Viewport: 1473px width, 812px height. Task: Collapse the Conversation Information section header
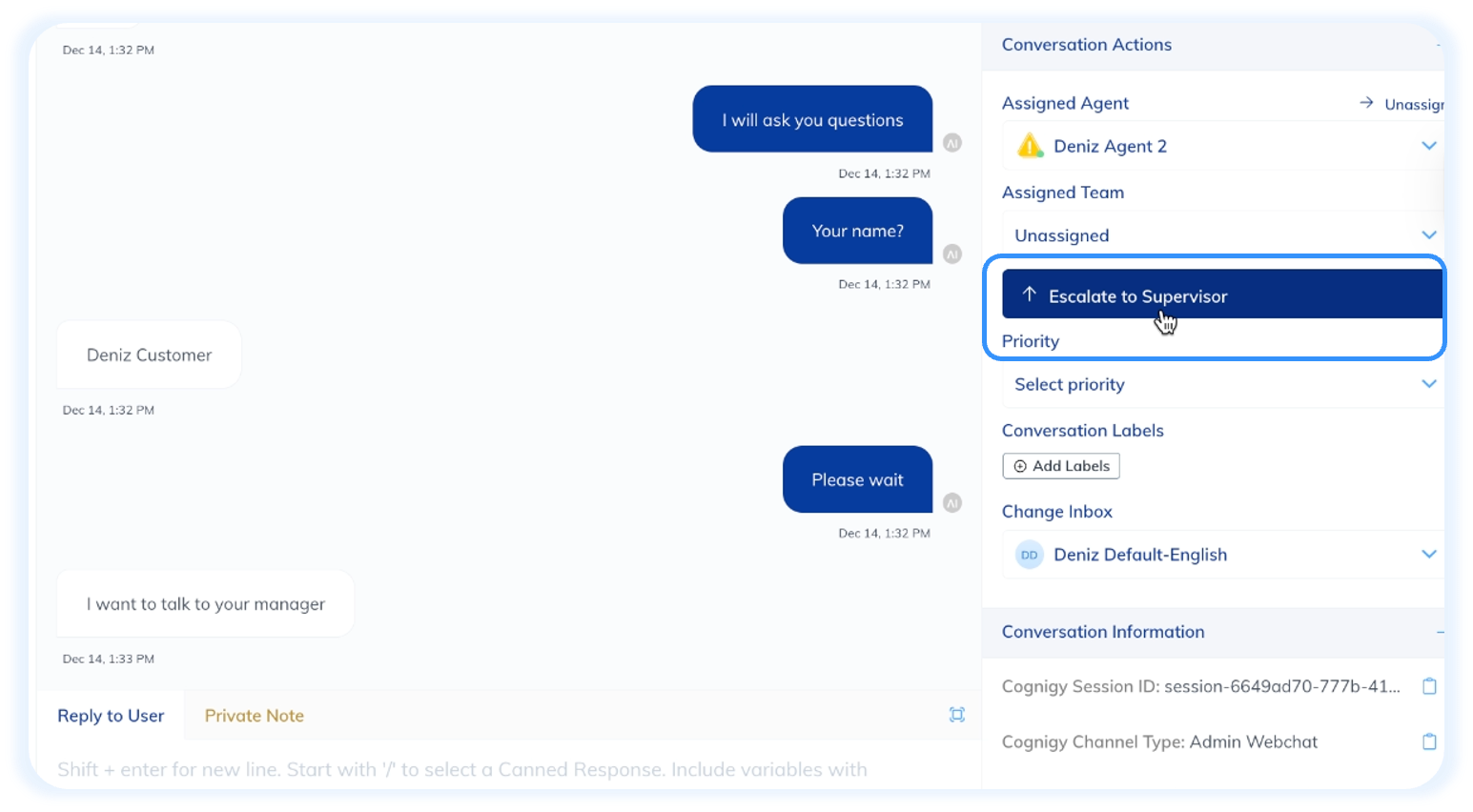pos(1211,632)
